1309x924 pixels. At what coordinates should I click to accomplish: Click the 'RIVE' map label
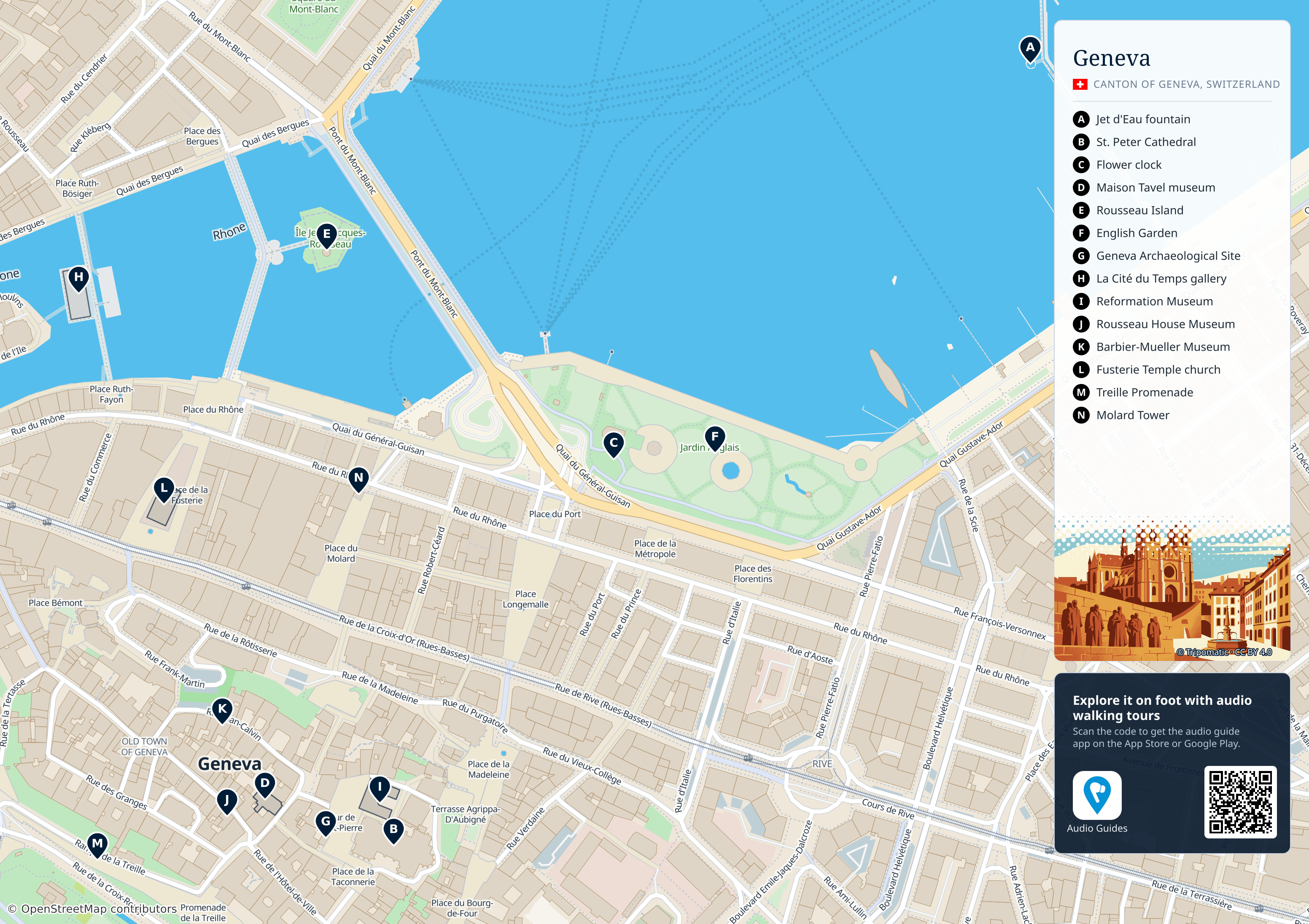point(822,764)
